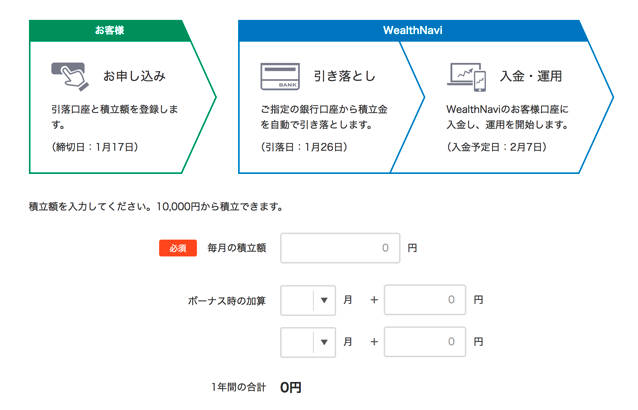The image size is (638, 410).
Task: Click the text (入金予定日：2月7日)
Action: 496,147
